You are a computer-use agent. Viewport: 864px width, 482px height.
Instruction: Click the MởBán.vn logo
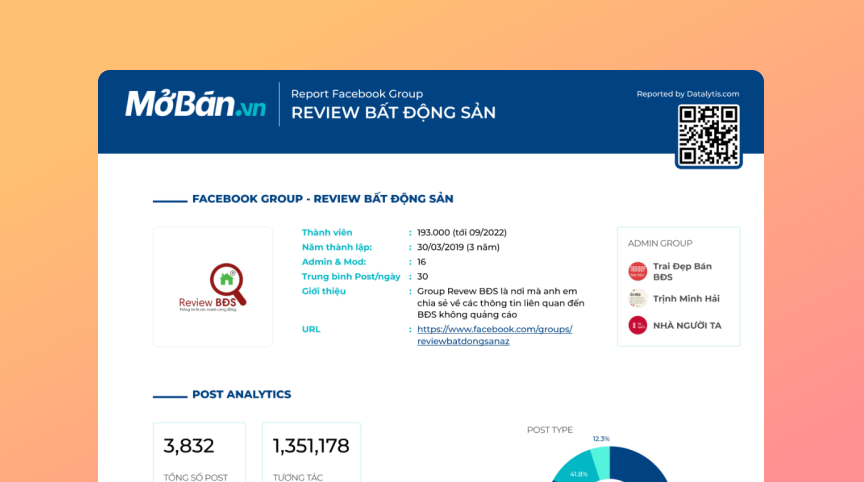click(196, 104)
